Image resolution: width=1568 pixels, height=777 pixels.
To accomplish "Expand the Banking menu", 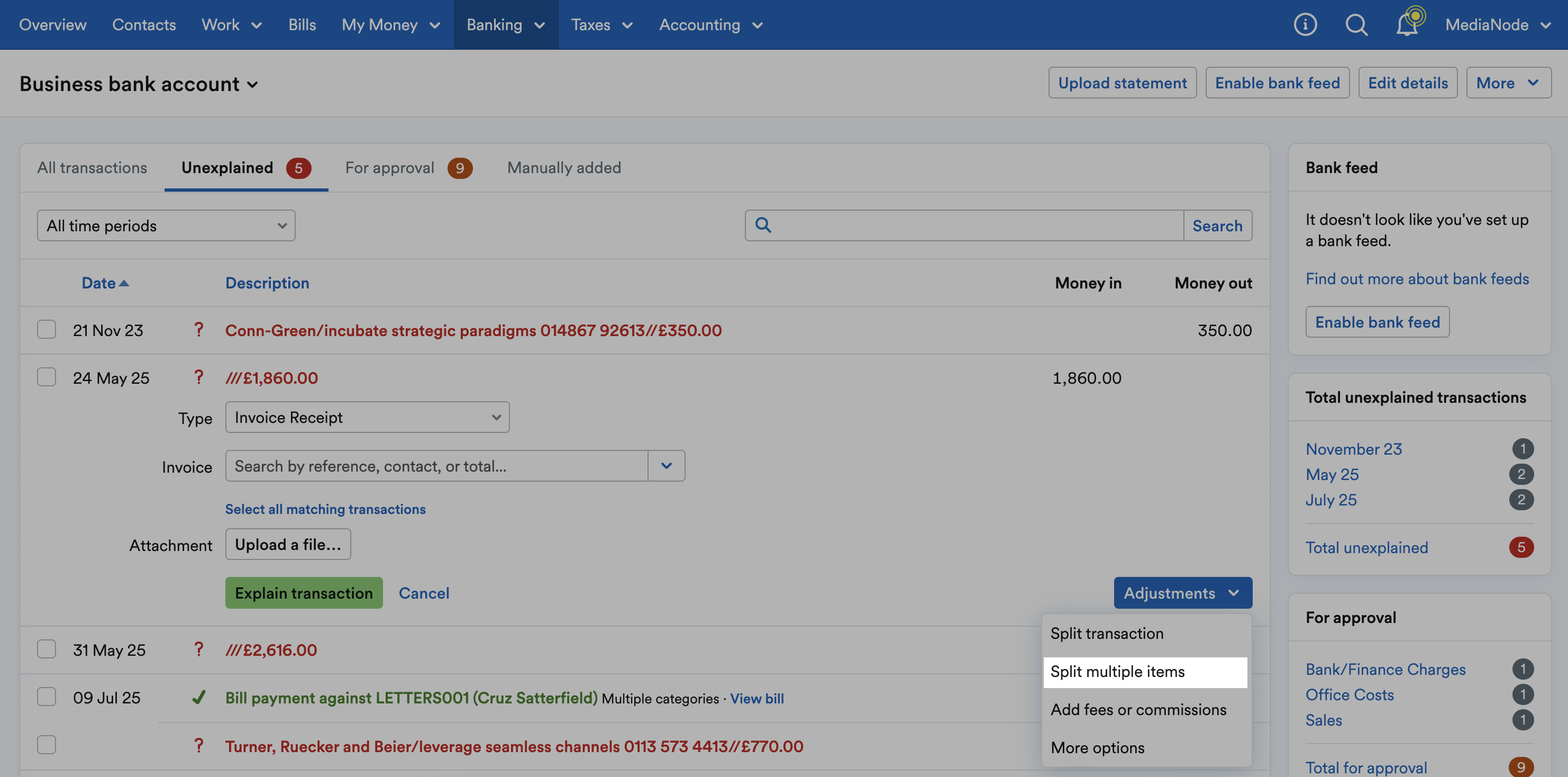I will [506, 24].
